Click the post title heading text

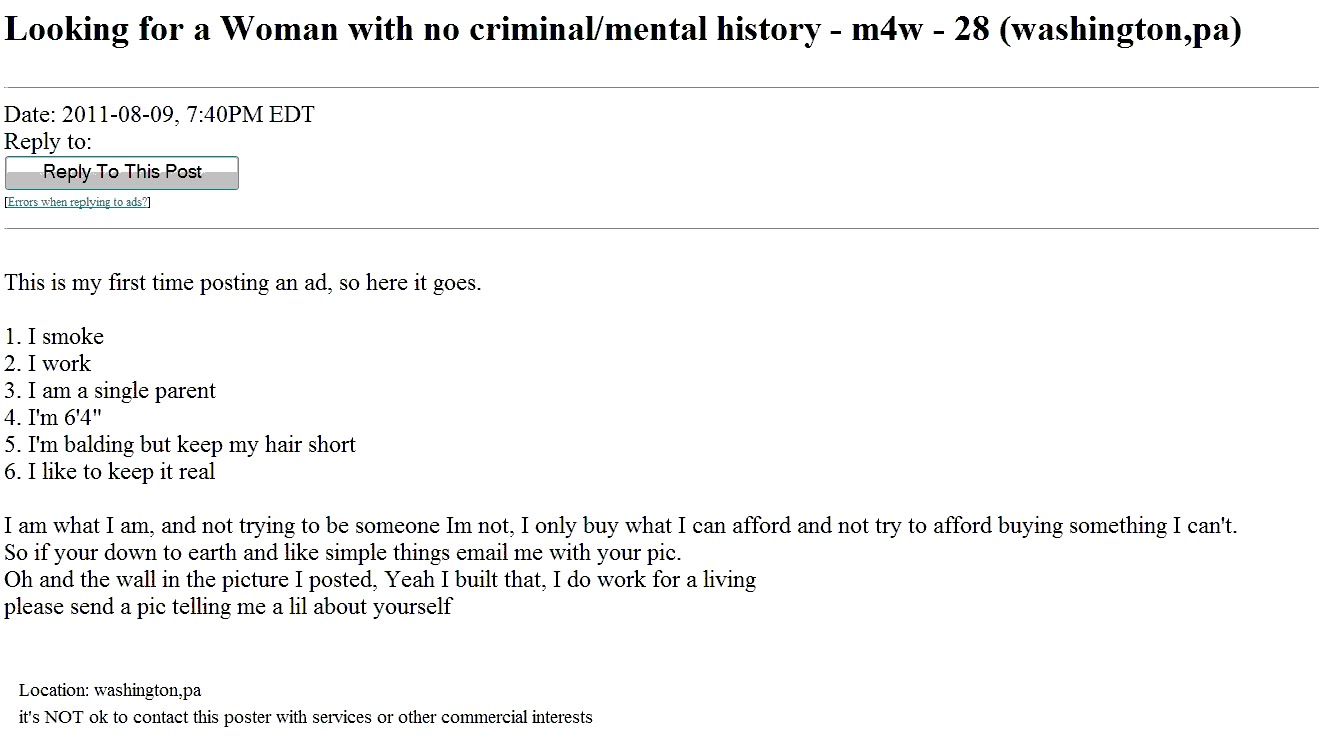pos(623,30)
